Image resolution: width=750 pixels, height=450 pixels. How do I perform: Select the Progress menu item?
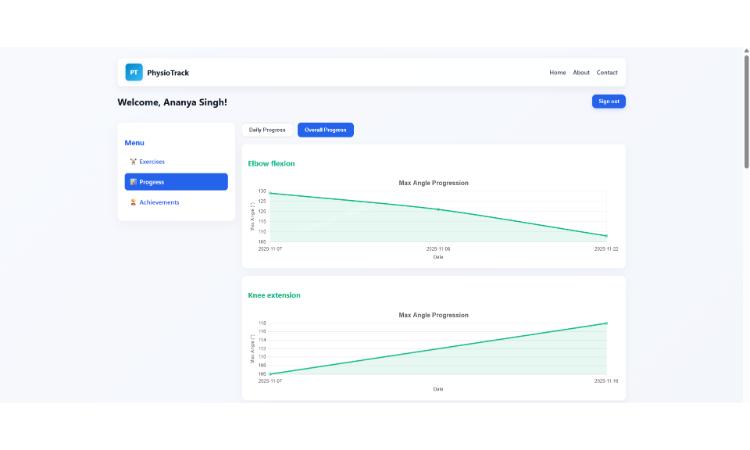[176, 182]
